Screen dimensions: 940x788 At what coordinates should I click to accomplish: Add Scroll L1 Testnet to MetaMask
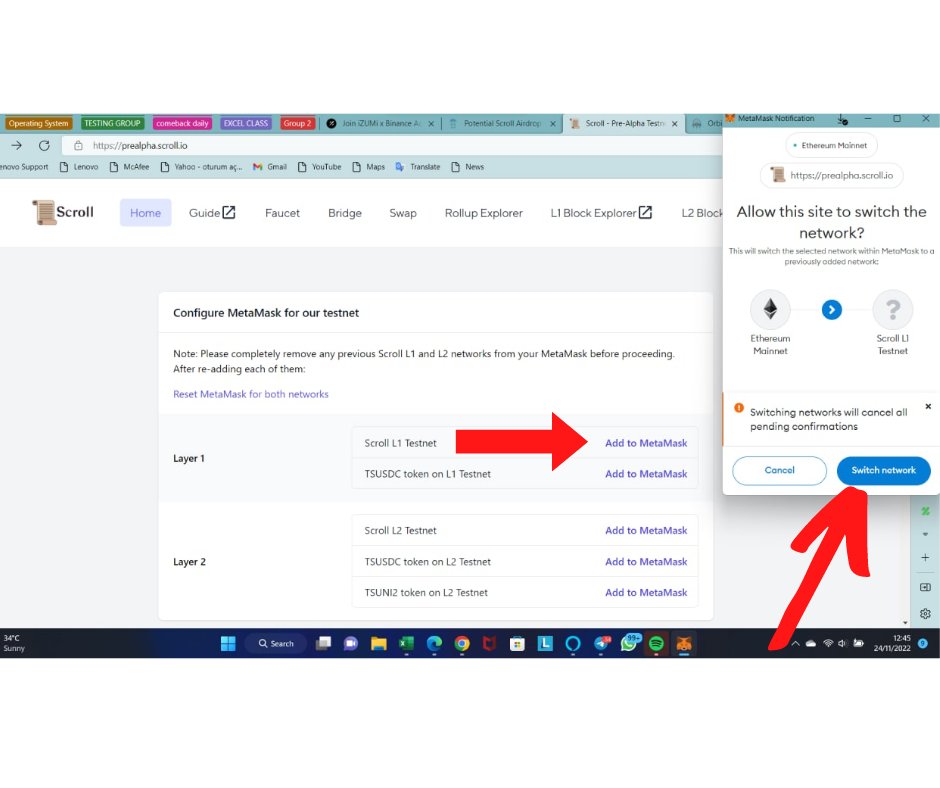pos(646,443)
